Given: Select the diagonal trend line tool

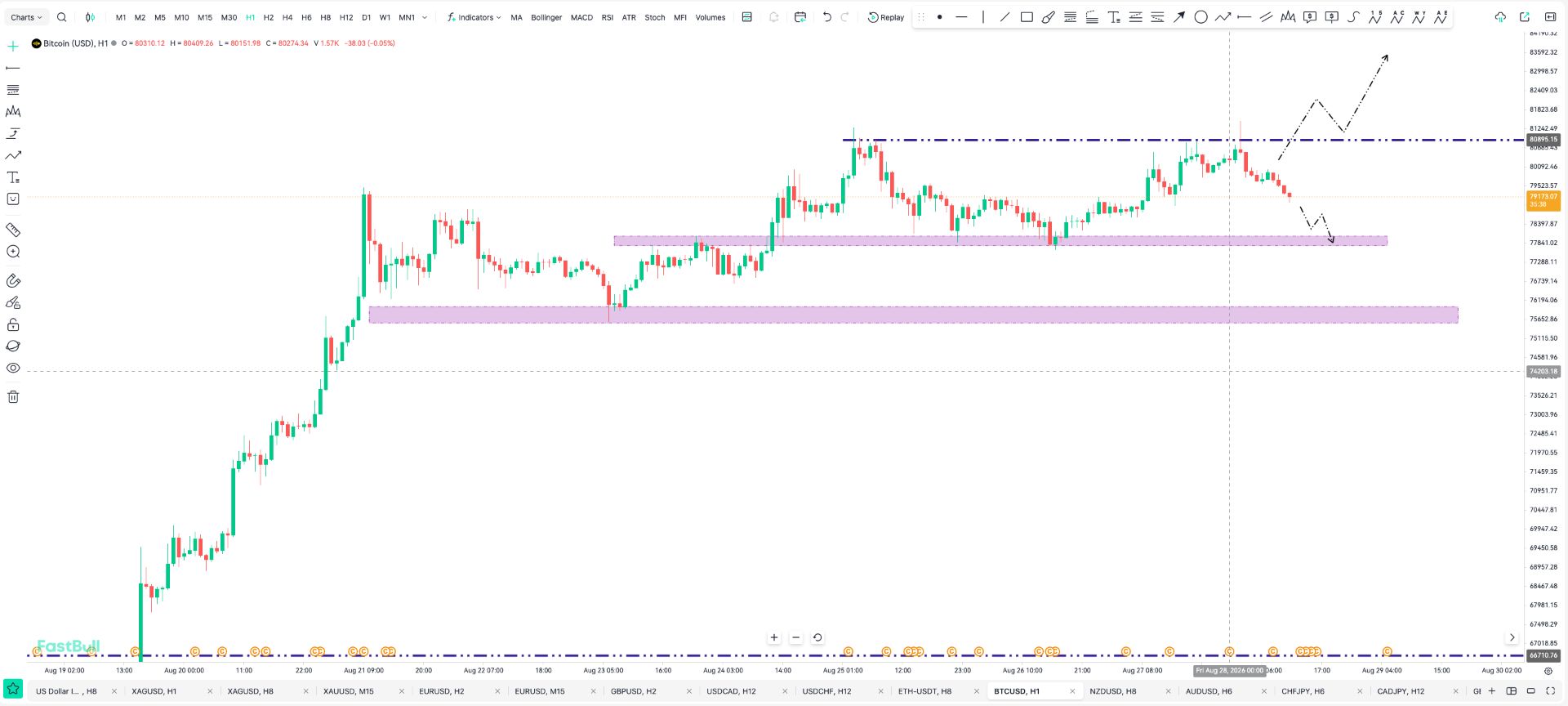Looking at the screenshot, I should pos(1004,17).
